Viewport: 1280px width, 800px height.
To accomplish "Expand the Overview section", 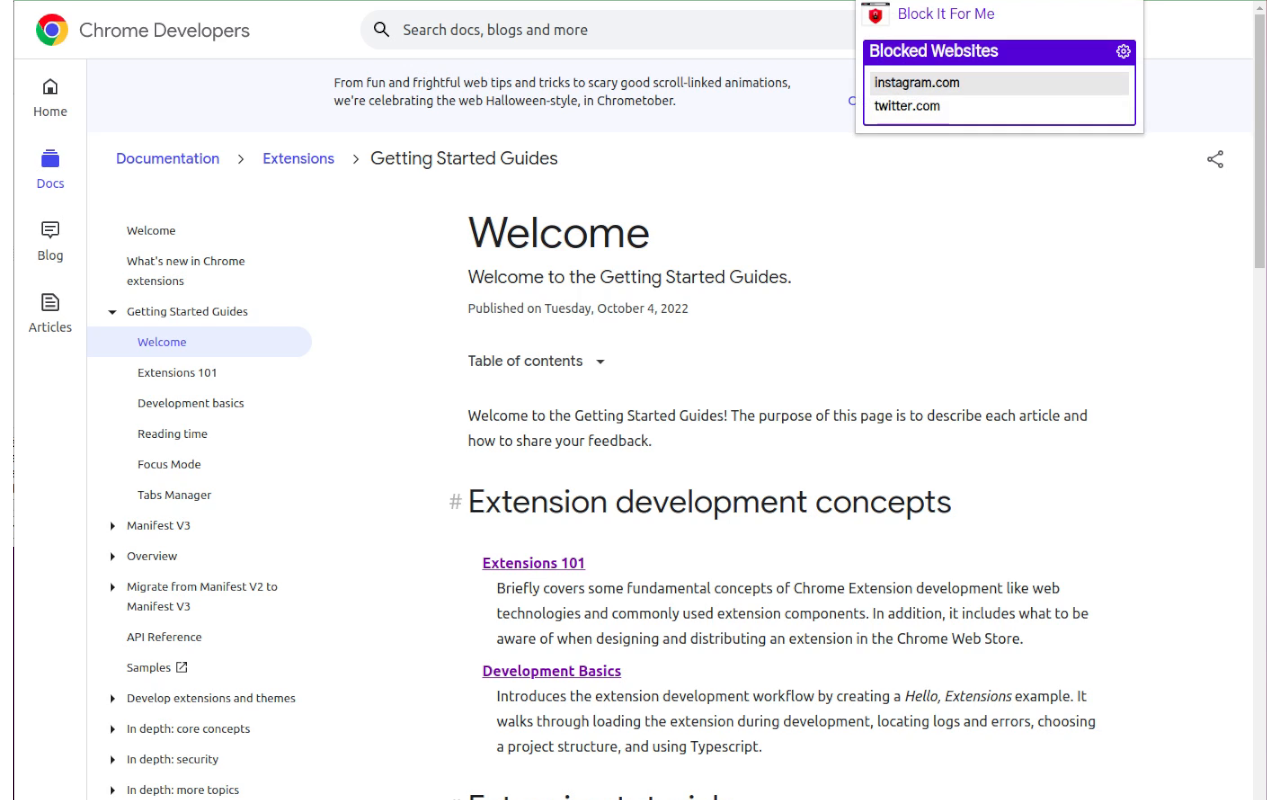I will [x=112, y=556].
